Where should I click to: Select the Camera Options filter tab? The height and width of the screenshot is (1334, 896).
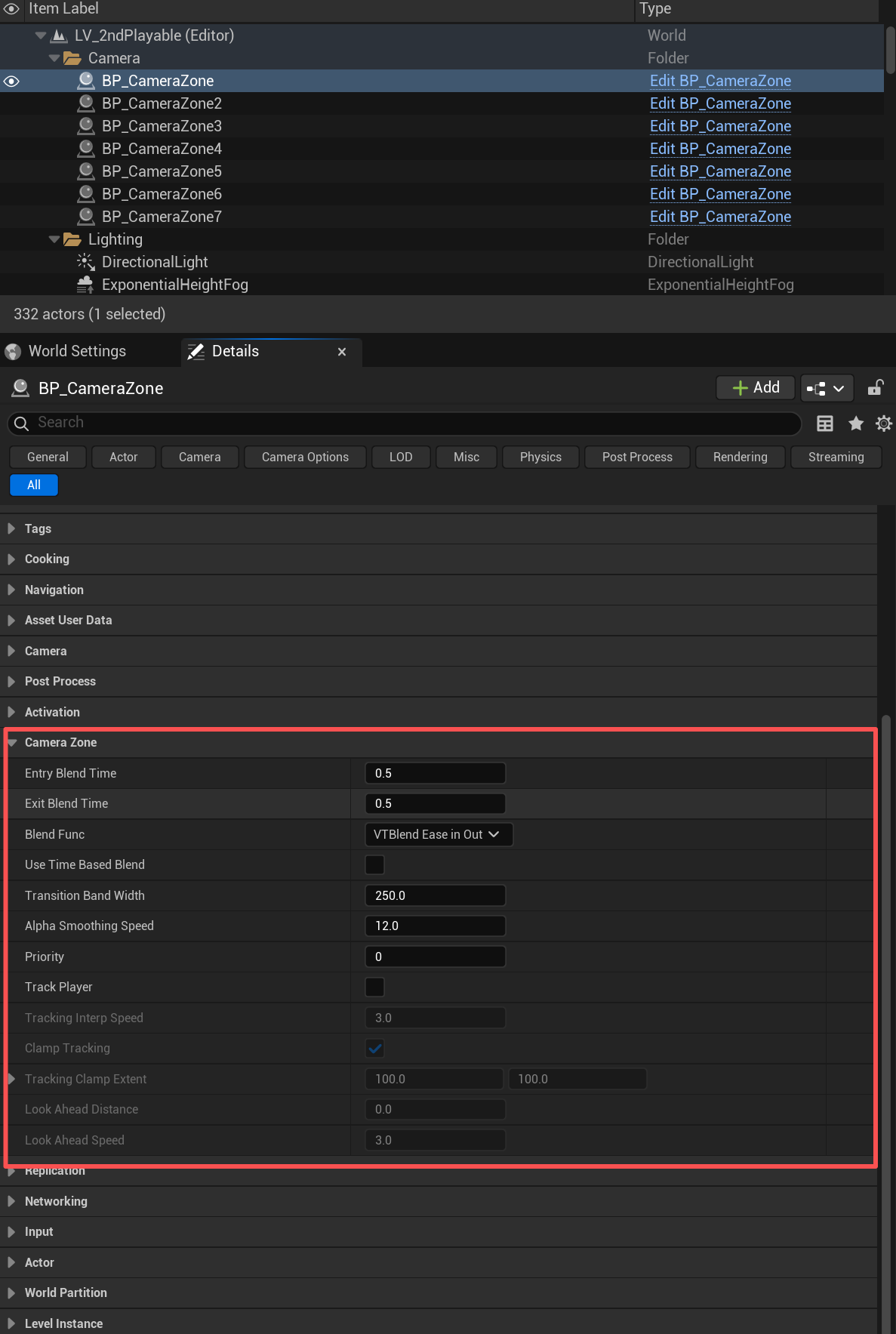[305, 458]
